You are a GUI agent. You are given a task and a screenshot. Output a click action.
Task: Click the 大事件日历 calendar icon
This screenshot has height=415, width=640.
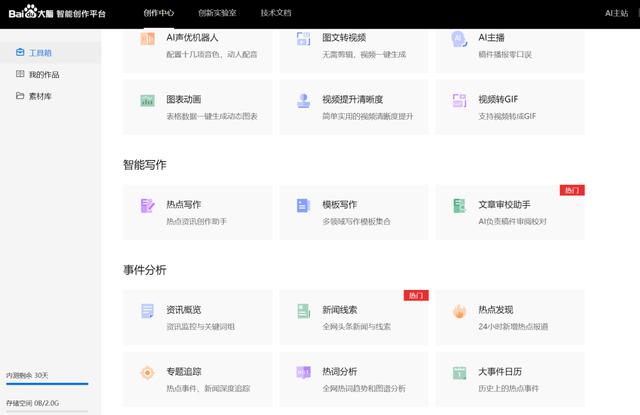coord(459,373)
